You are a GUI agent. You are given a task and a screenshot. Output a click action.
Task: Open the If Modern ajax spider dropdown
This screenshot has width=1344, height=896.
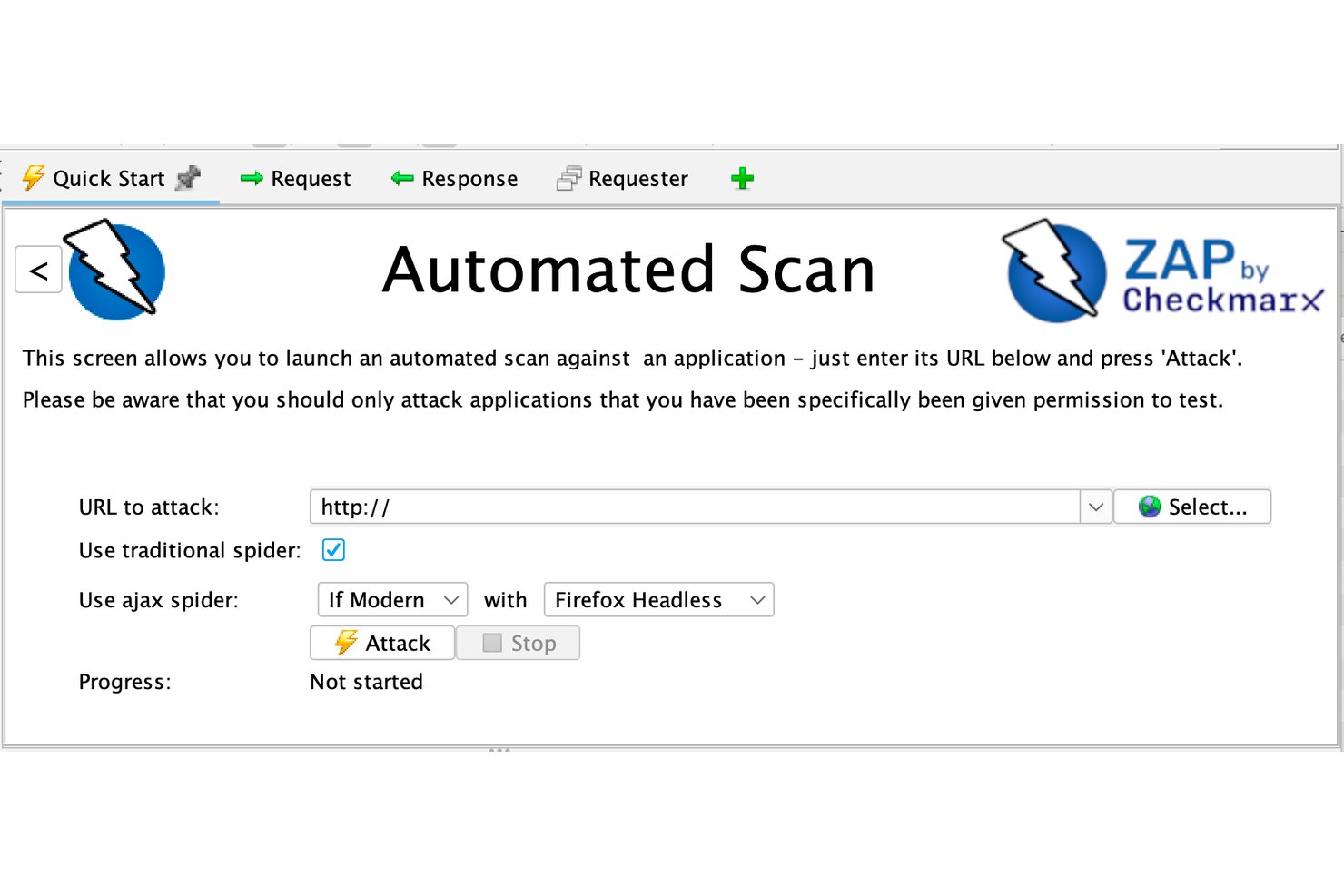[x=392, y=600]
